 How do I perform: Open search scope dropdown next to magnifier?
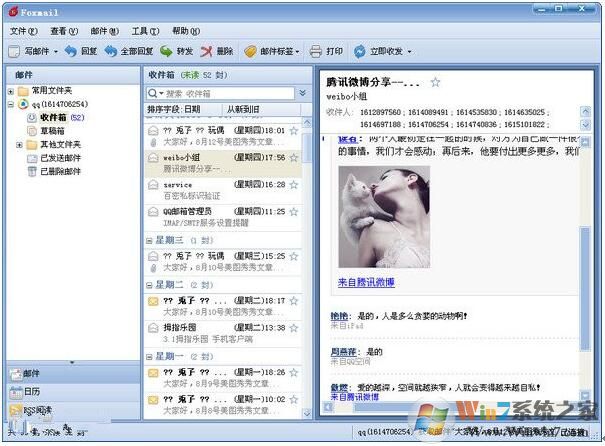(161, 93)
